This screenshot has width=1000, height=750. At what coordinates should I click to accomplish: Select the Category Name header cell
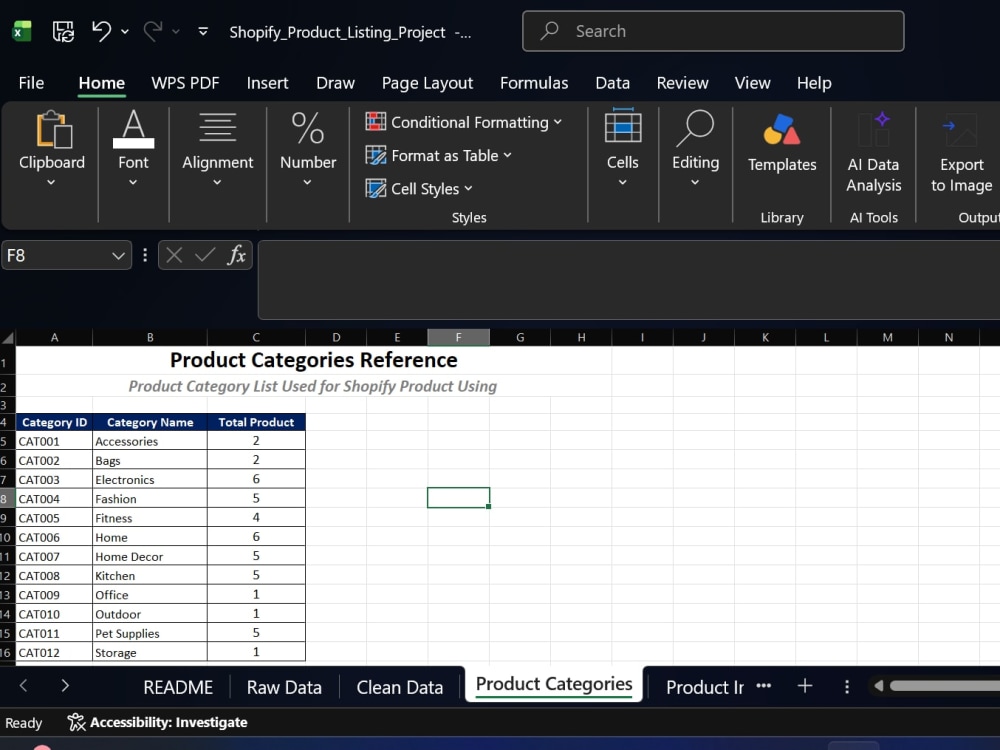tap(150, 422)
